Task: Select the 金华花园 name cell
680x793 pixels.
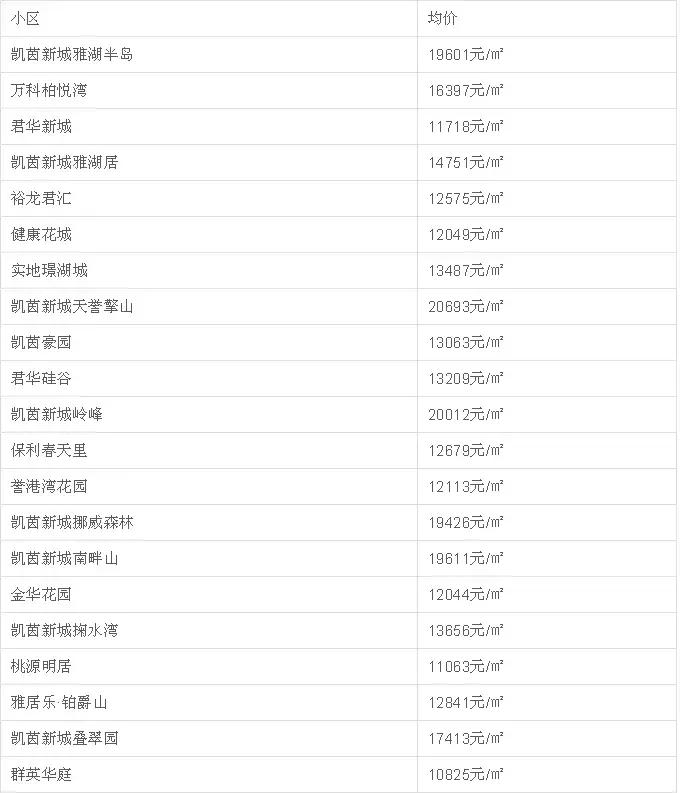Action: pyautogui.click(x=41, y=594)
